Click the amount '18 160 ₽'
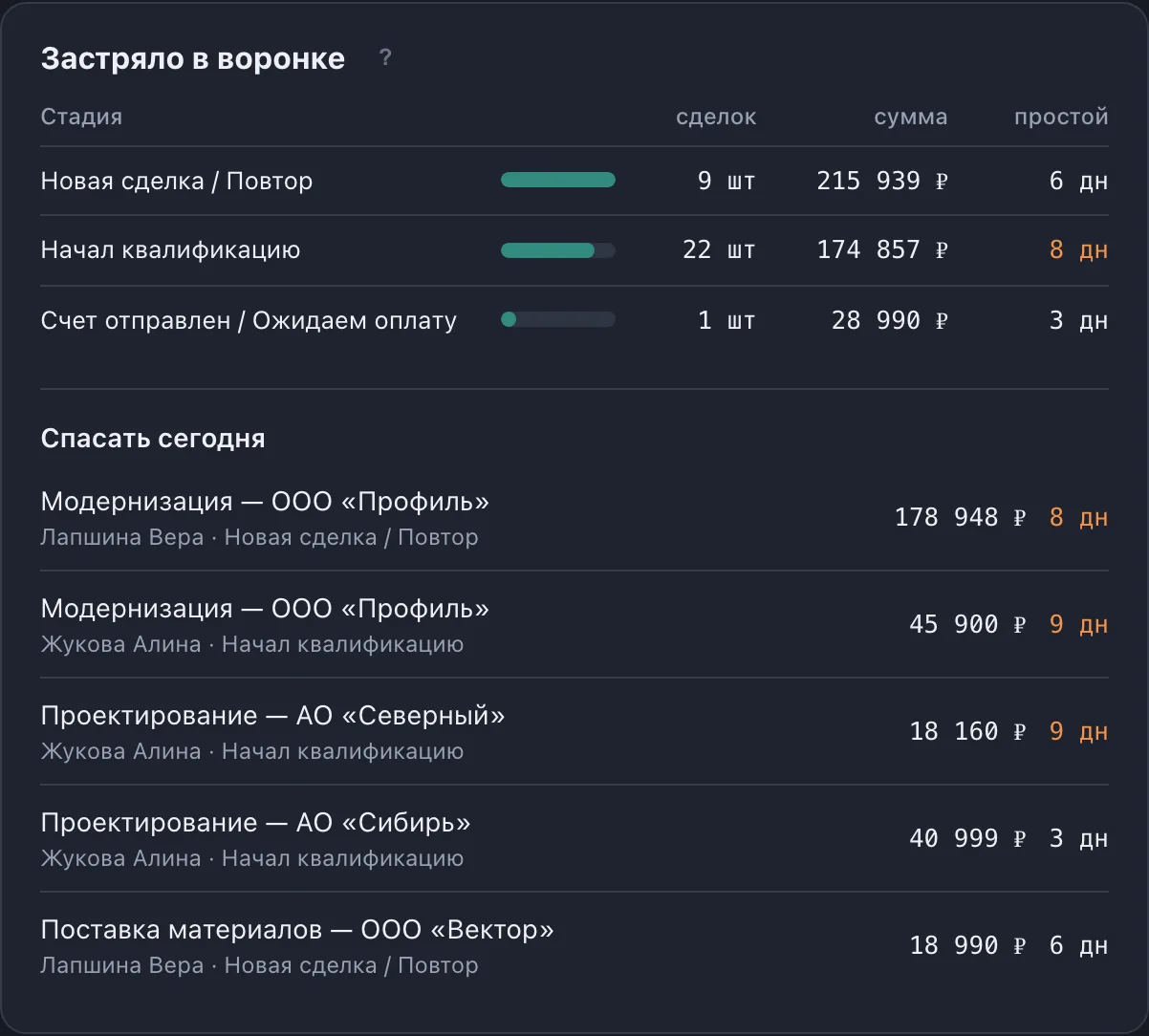Image resolution: width=1149 pixels, height=1036 pixels. (967, 731)
